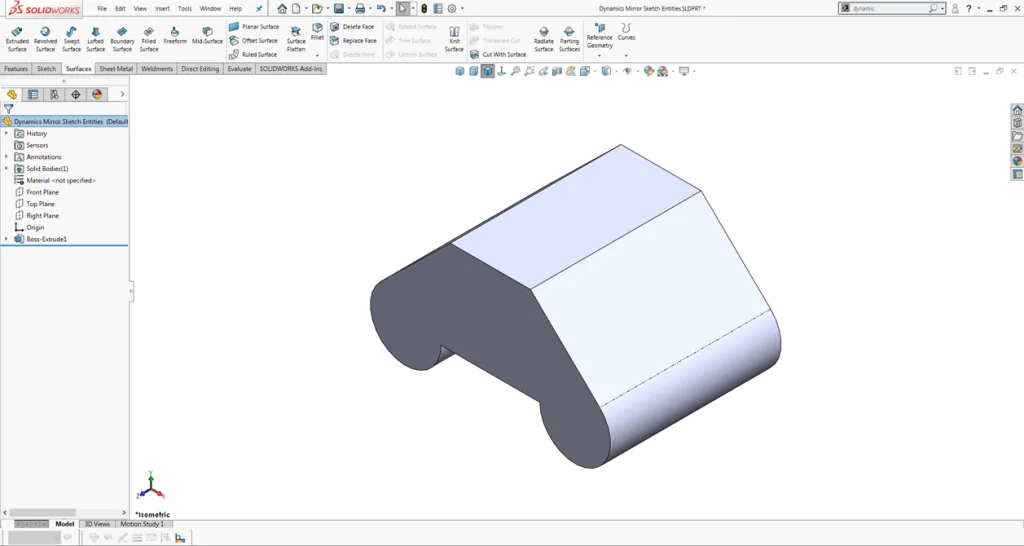Select the Parting Surfaces tool
1024x546 pixels.
(569, 39)
